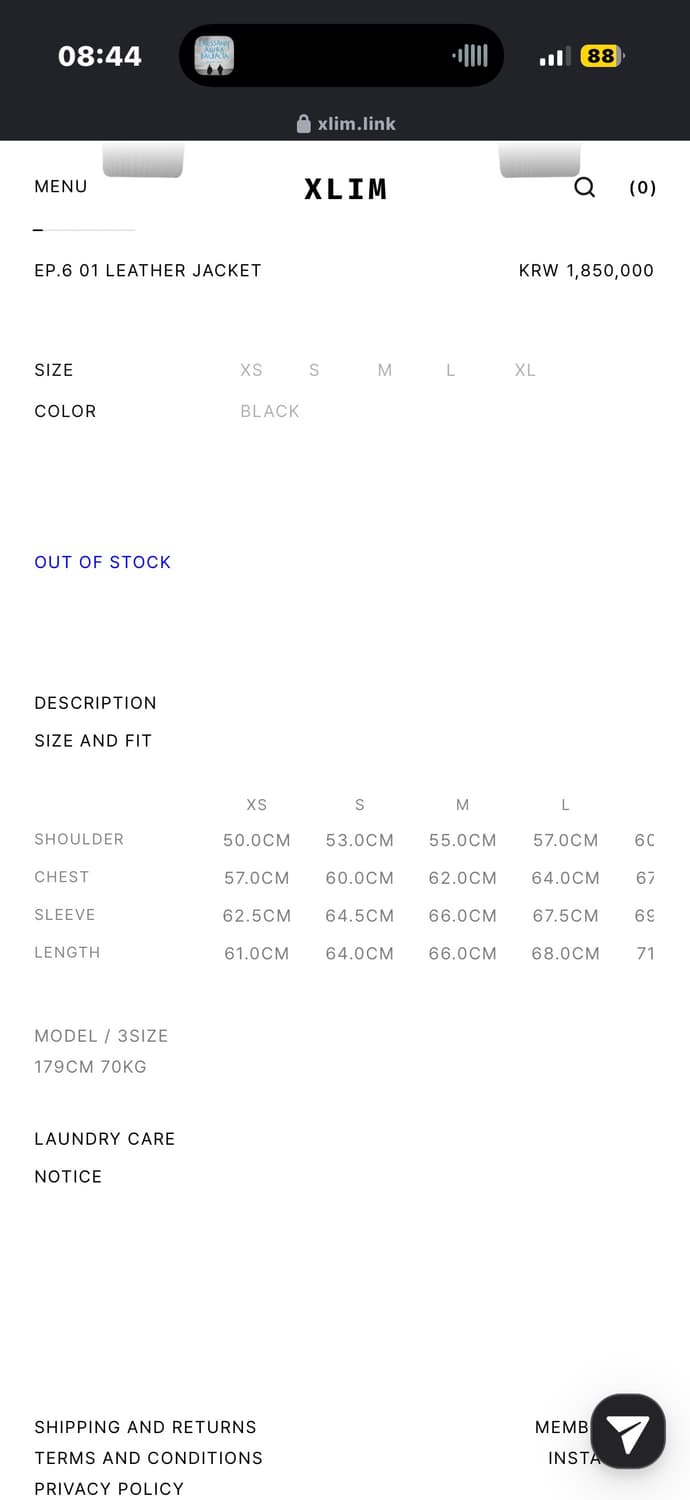The width and height of the screenshot is (690, 1500).
Task: Select size XL
Action: click(525, 370)
